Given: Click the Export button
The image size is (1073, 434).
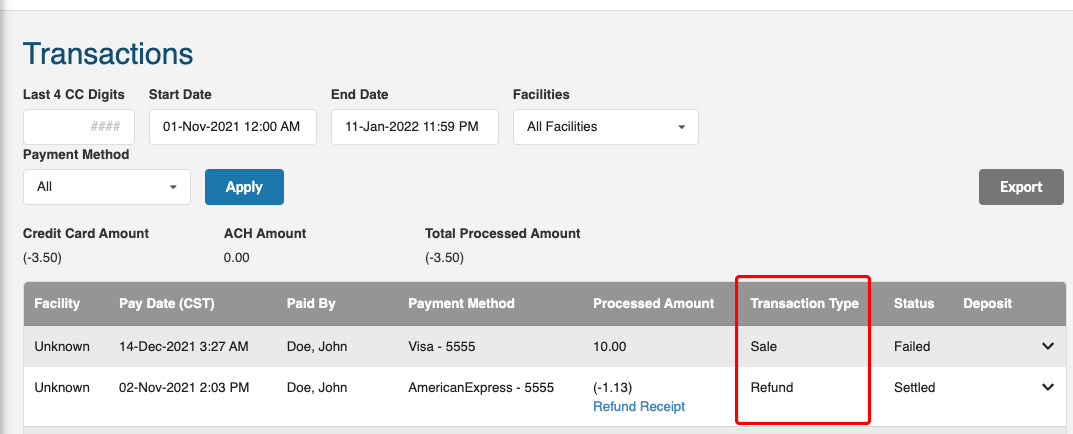Looking at the screenshot, I should pos(1021,187).
